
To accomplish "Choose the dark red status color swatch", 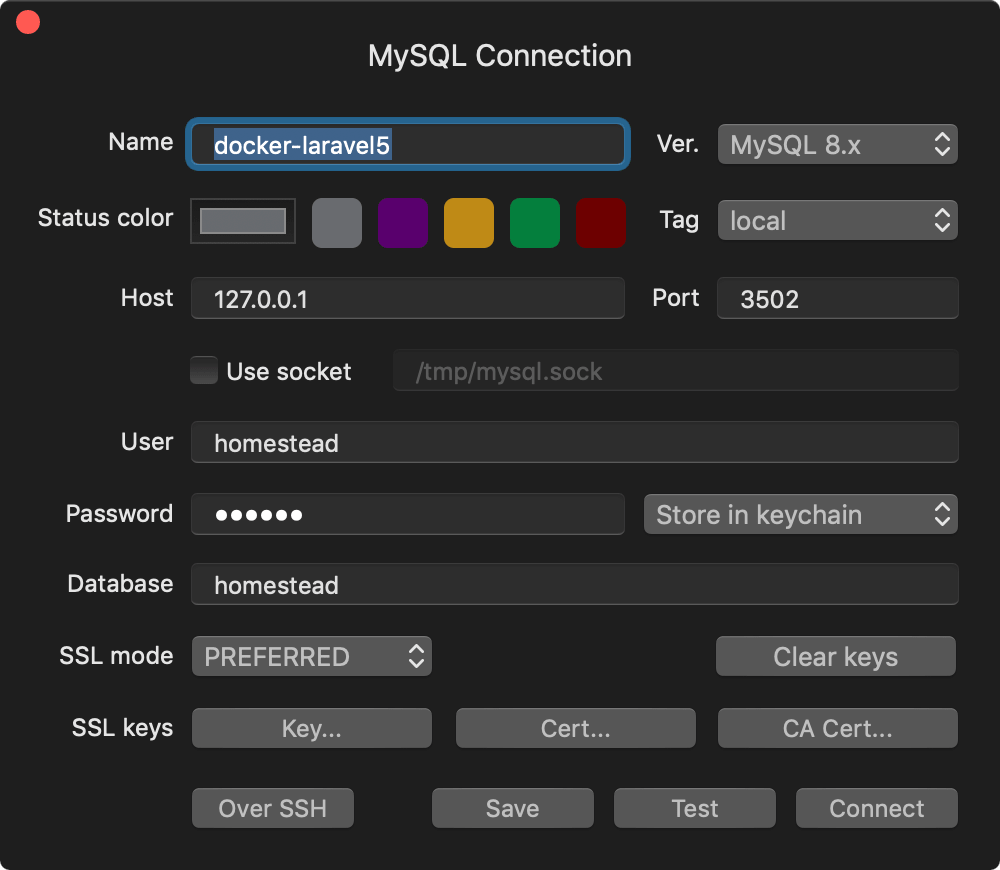I will coord(600,222).
